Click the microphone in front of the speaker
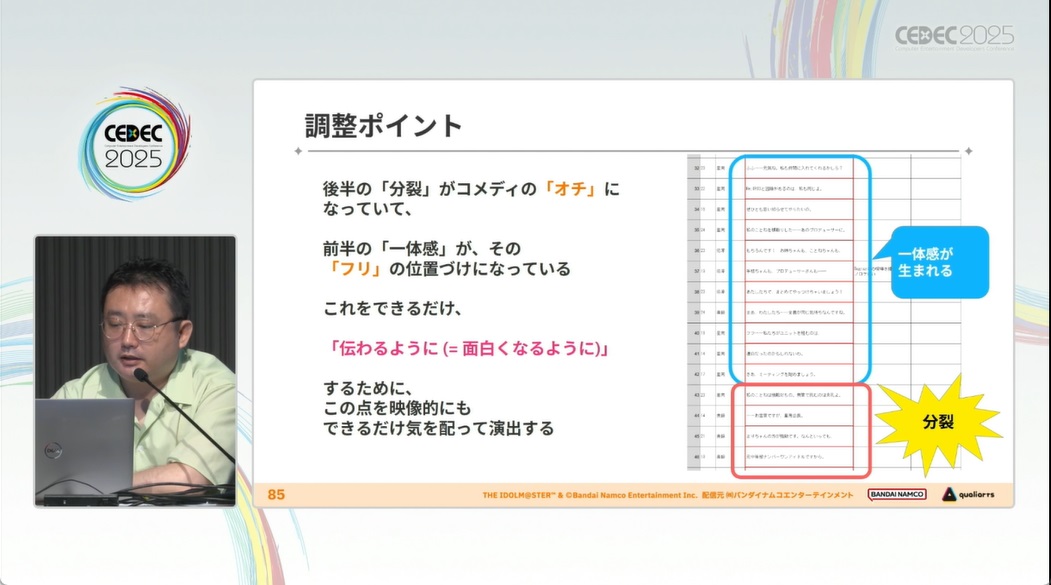 [x=143, y=377]
